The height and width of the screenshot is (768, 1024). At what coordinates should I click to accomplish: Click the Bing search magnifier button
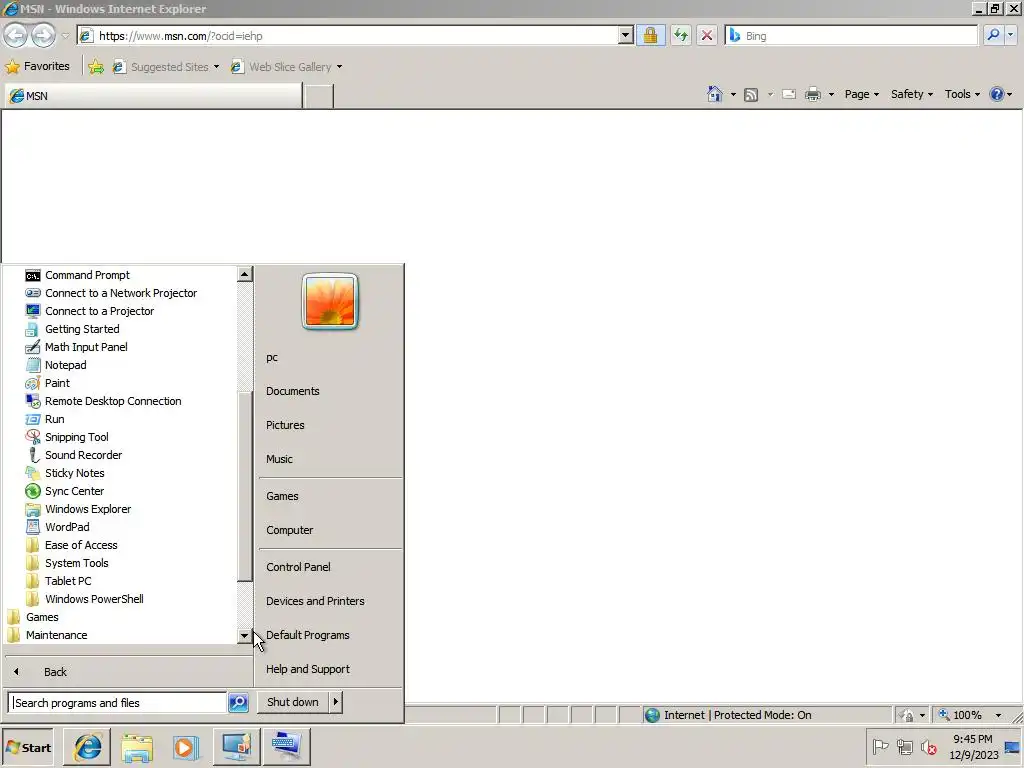click(993, 35)
